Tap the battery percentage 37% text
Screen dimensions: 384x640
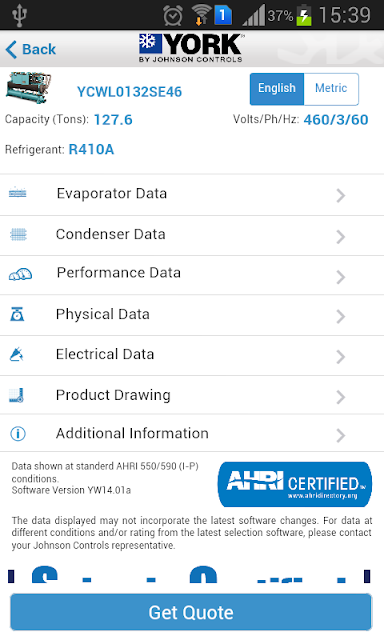280,16
